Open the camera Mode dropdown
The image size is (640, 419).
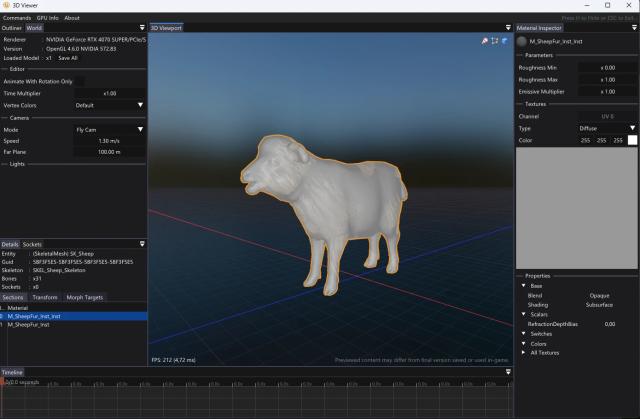(109, 130)
